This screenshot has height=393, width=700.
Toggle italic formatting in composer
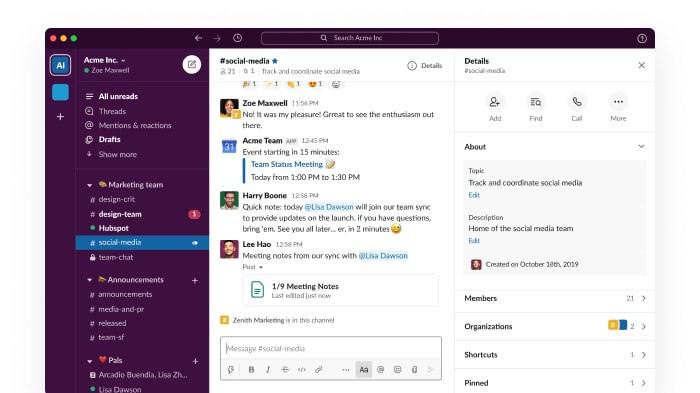[268, 369]
